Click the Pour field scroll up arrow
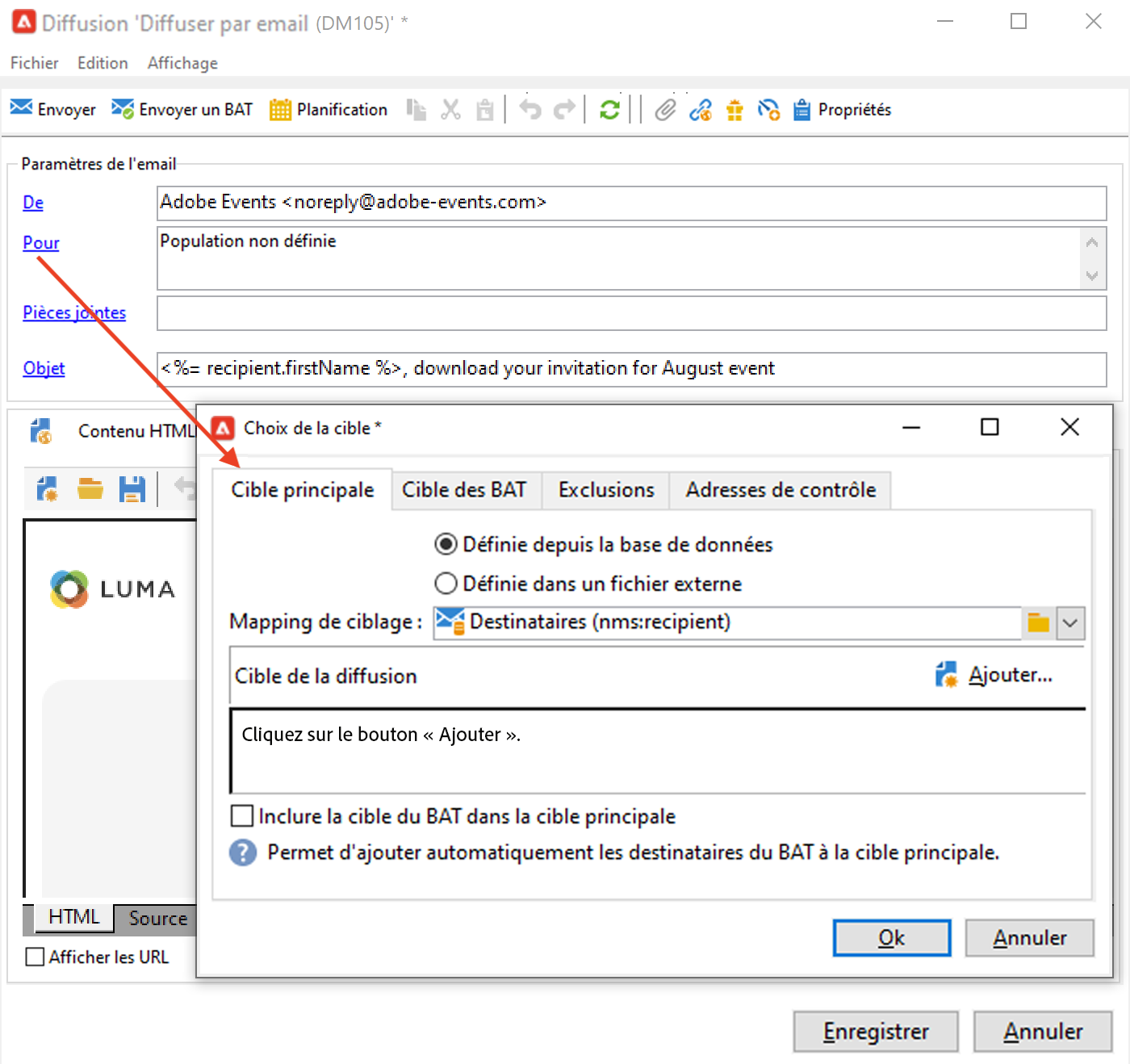Screen dimensions: 1130x1064 pyautogui.click(x=1092, y=241)
